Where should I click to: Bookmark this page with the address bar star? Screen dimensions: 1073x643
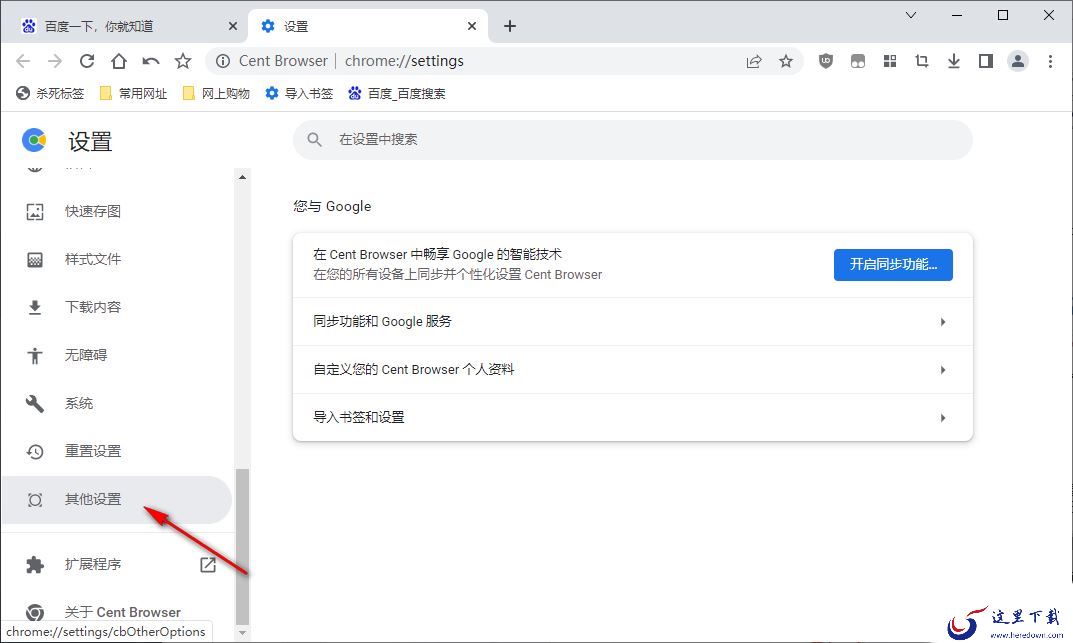tap(786, 62)
